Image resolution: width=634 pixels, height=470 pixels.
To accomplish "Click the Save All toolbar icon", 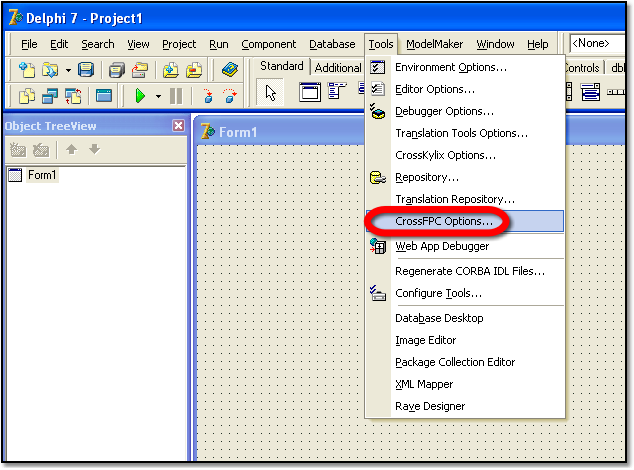I will 117,70.
